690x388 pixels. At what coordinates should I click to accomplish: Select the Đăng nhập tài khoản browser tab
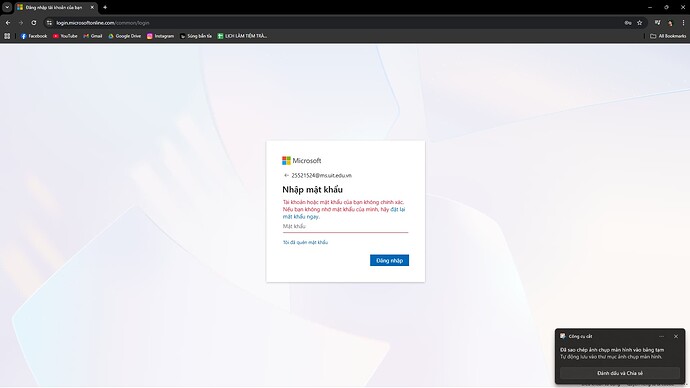tap(55, 7)
